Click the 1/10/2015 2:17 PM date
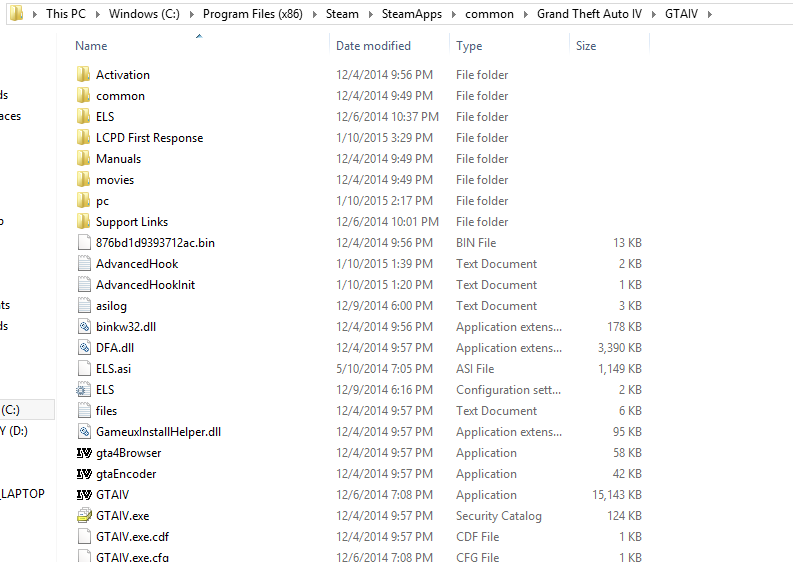793x573 pixels. pyautogui.click(x=384, y=201)
